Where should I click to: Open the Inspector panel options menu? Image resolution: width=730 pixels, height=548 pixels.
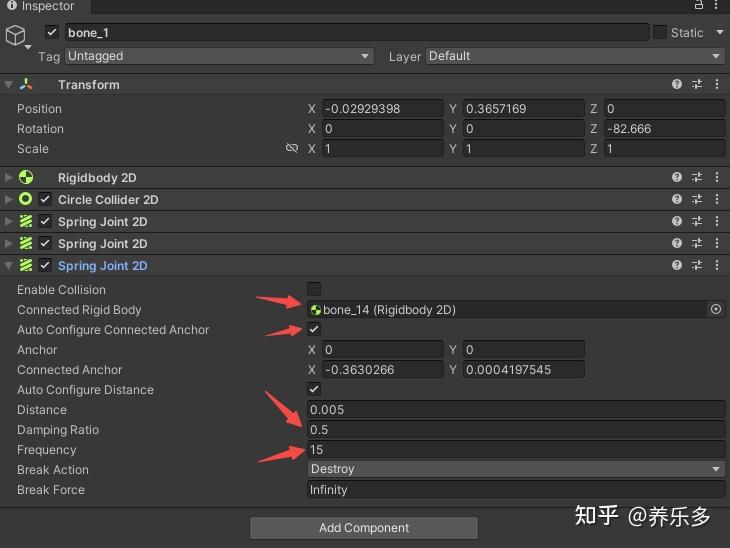point(716,5)
